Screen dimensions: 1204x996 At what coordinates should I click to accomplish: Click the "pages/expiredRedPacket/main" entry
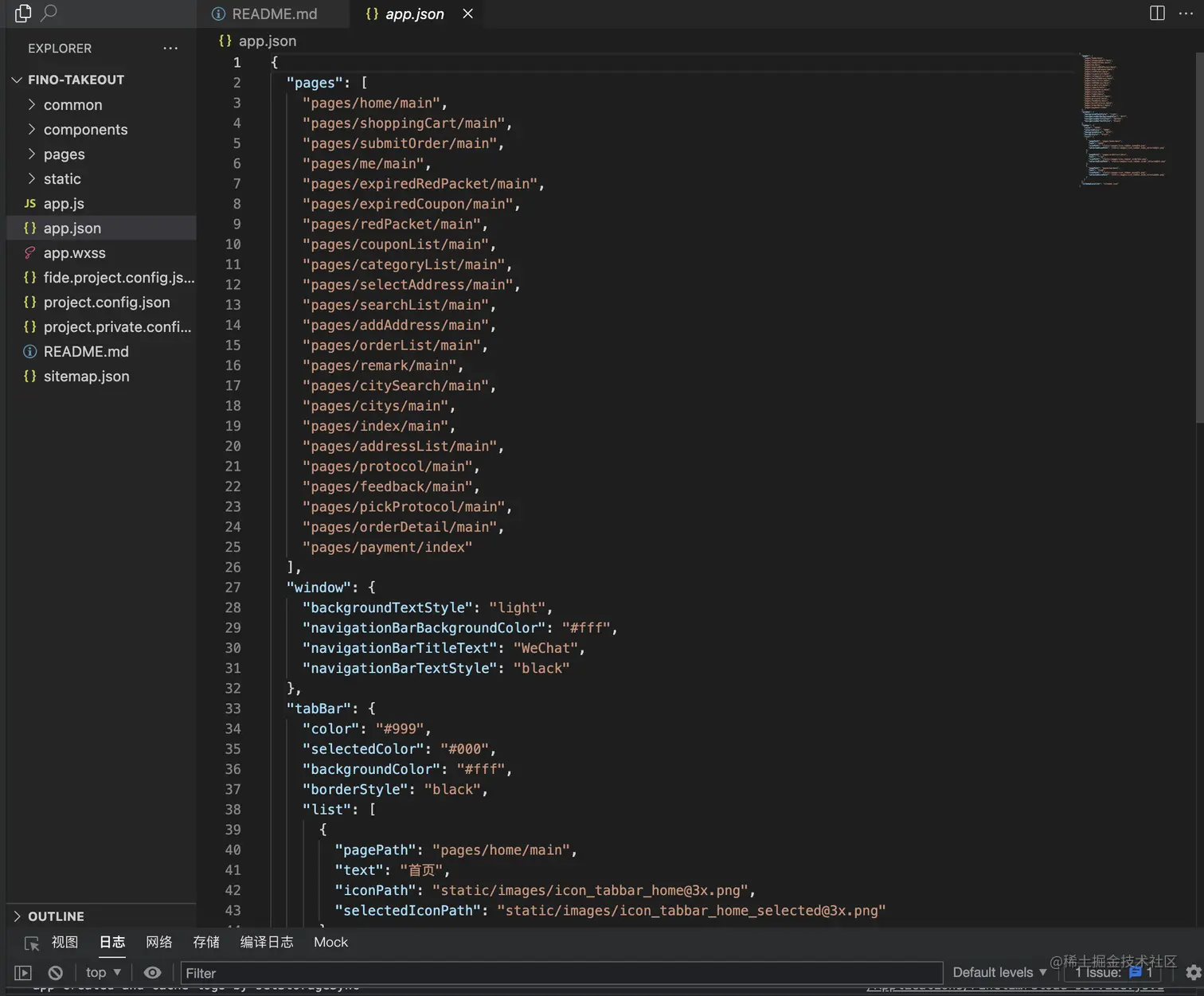coord(420,184)
